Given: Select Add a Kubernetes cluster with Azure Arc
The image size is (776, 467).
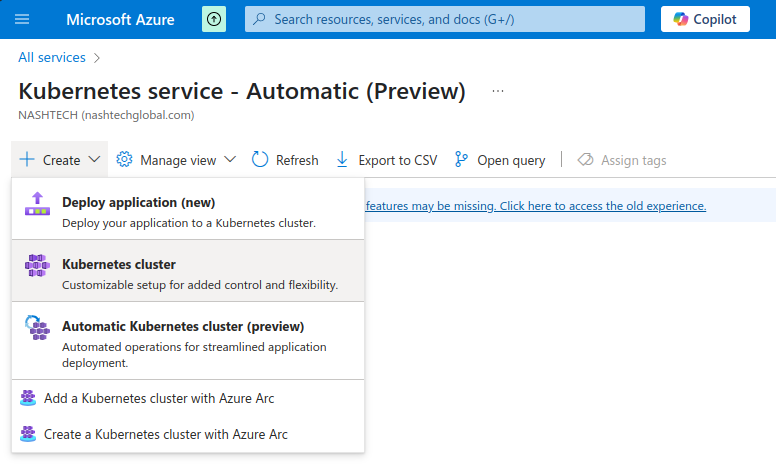Looking at the screenshot, I should click(158, 398).
